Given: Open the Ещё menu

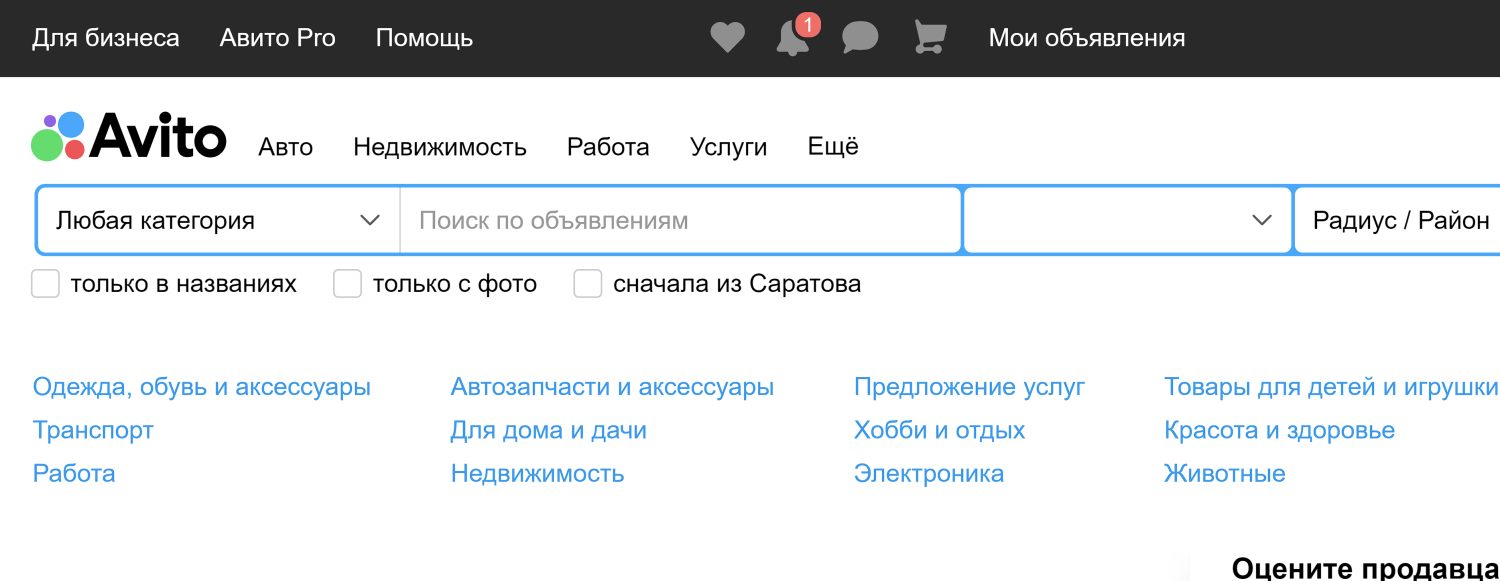Looking at the screenshot, I should [x=832, y=146].
